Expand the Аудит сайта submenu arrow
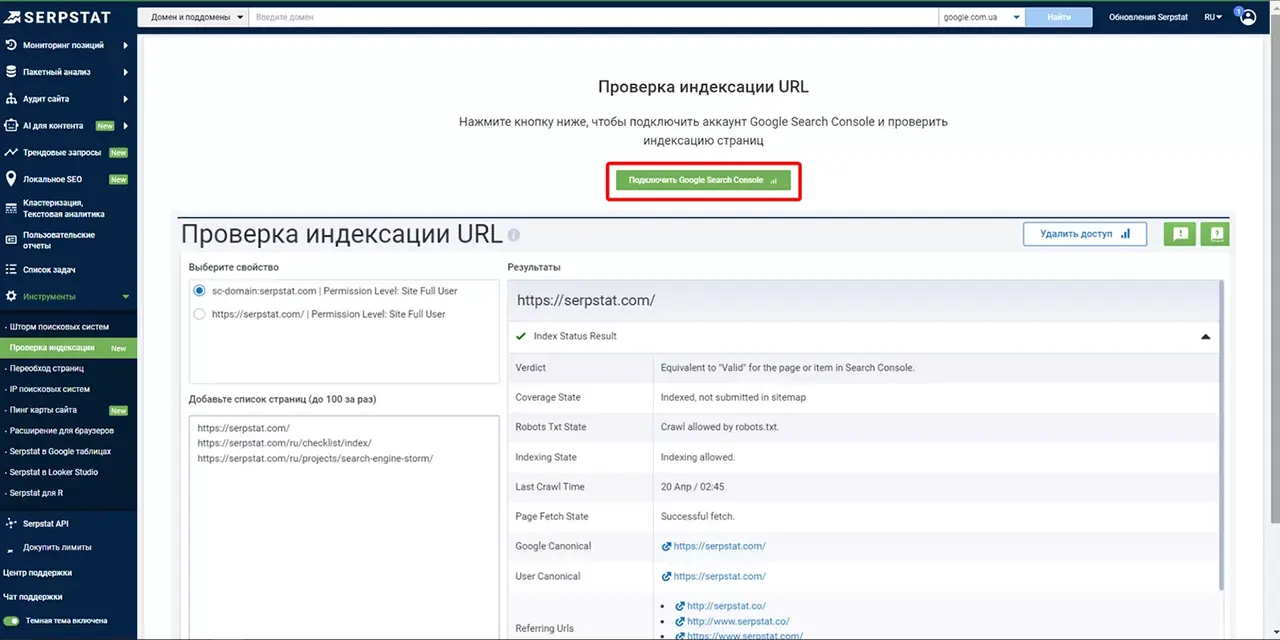 tap(126, 99)
